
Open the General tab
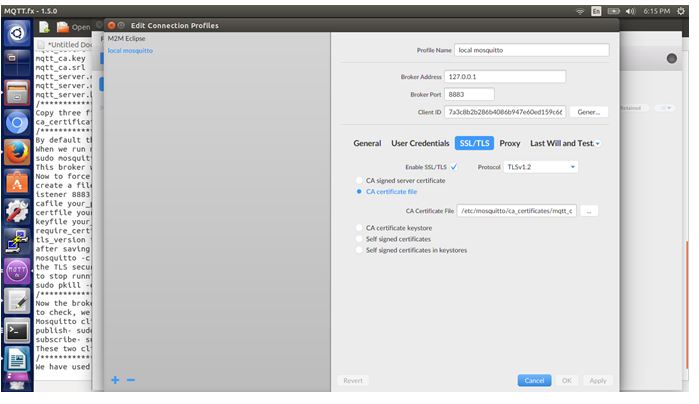click(367, 143)
